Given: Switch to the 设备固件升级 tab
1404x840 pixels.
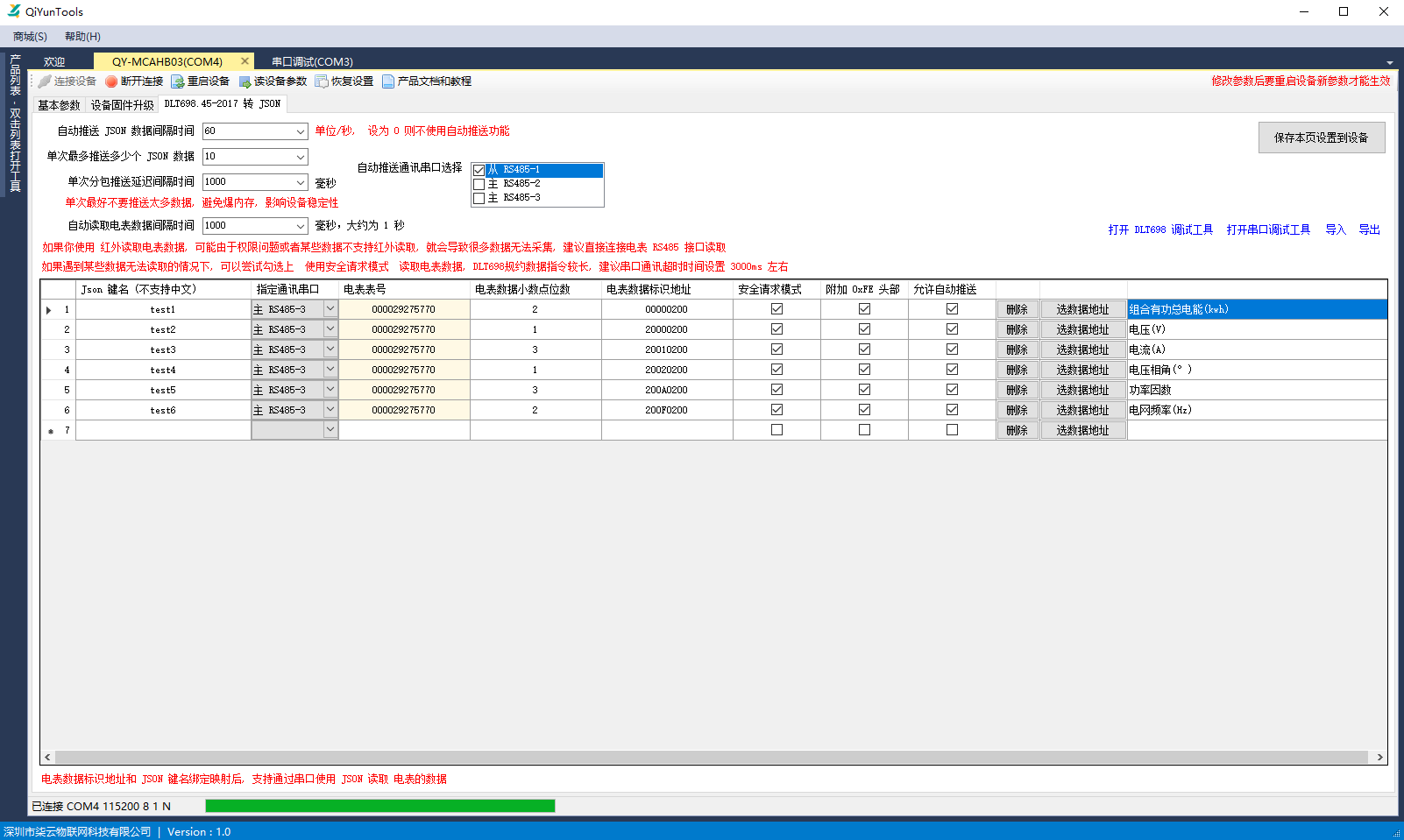Looking at the screenshot, I should [122, 105].
